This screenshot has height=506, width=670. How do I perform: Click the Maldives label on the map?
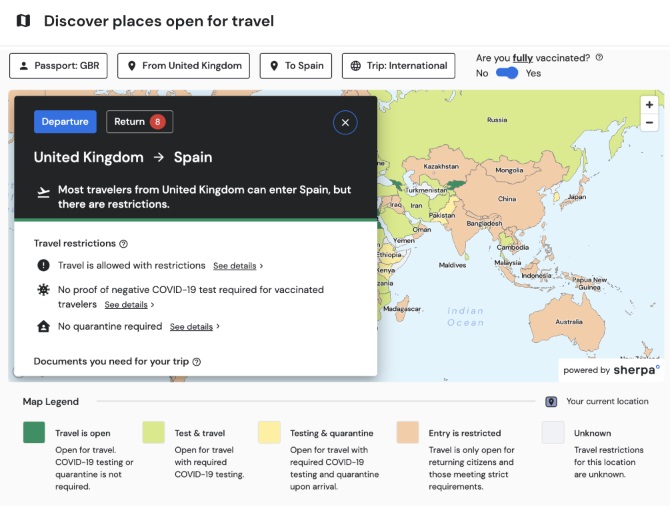coord(452,265)
